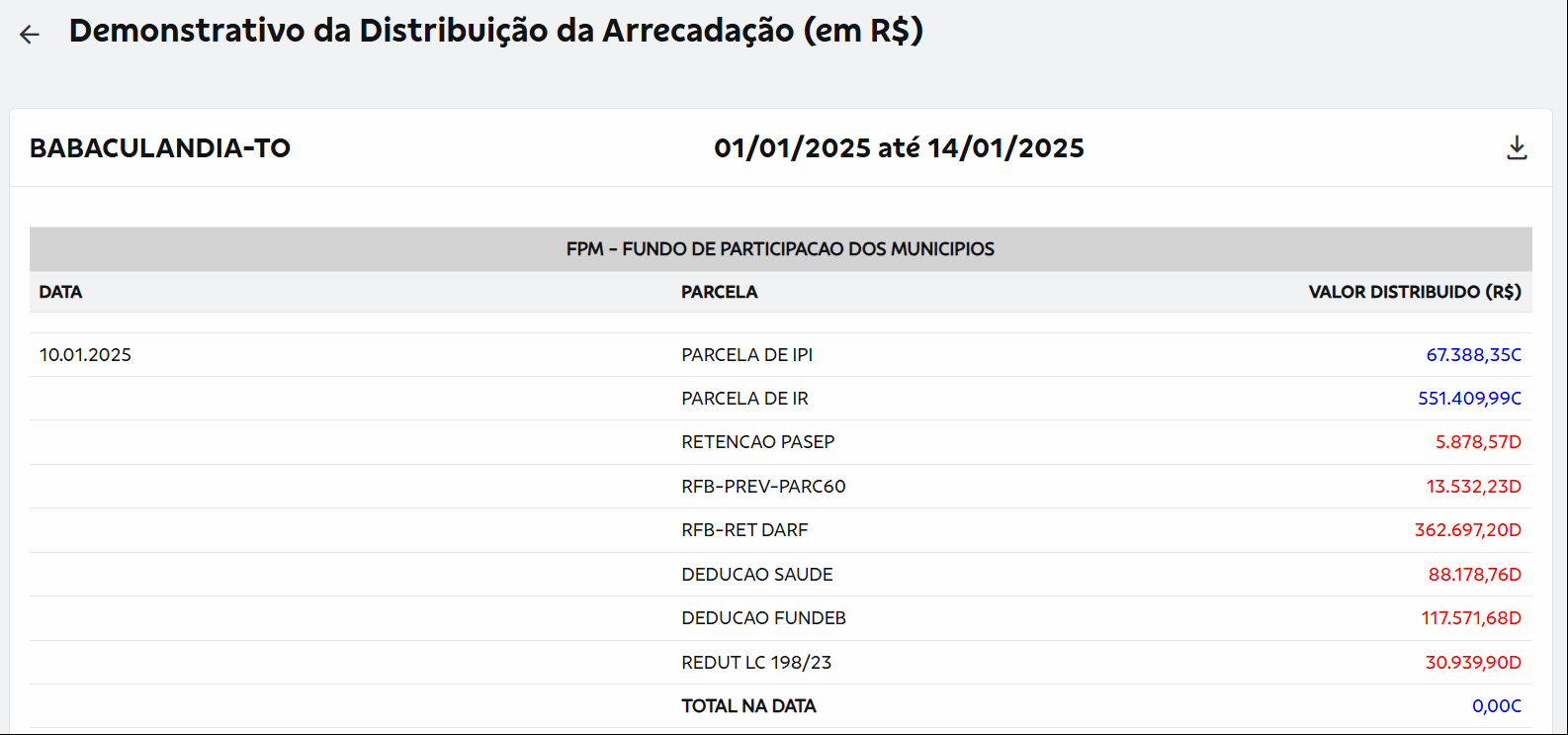
Task: Select the PARCELA DE IPI row
Action: coord(780,355)
